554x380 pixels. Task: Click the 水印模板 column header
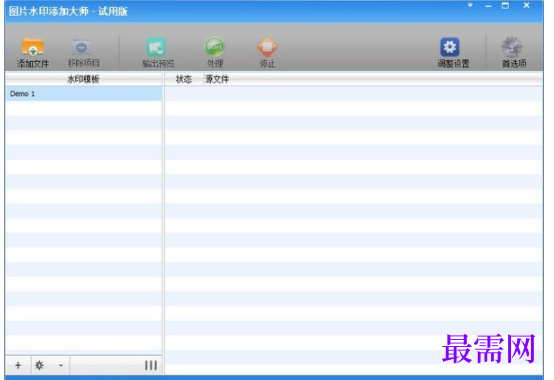[84, 79]
